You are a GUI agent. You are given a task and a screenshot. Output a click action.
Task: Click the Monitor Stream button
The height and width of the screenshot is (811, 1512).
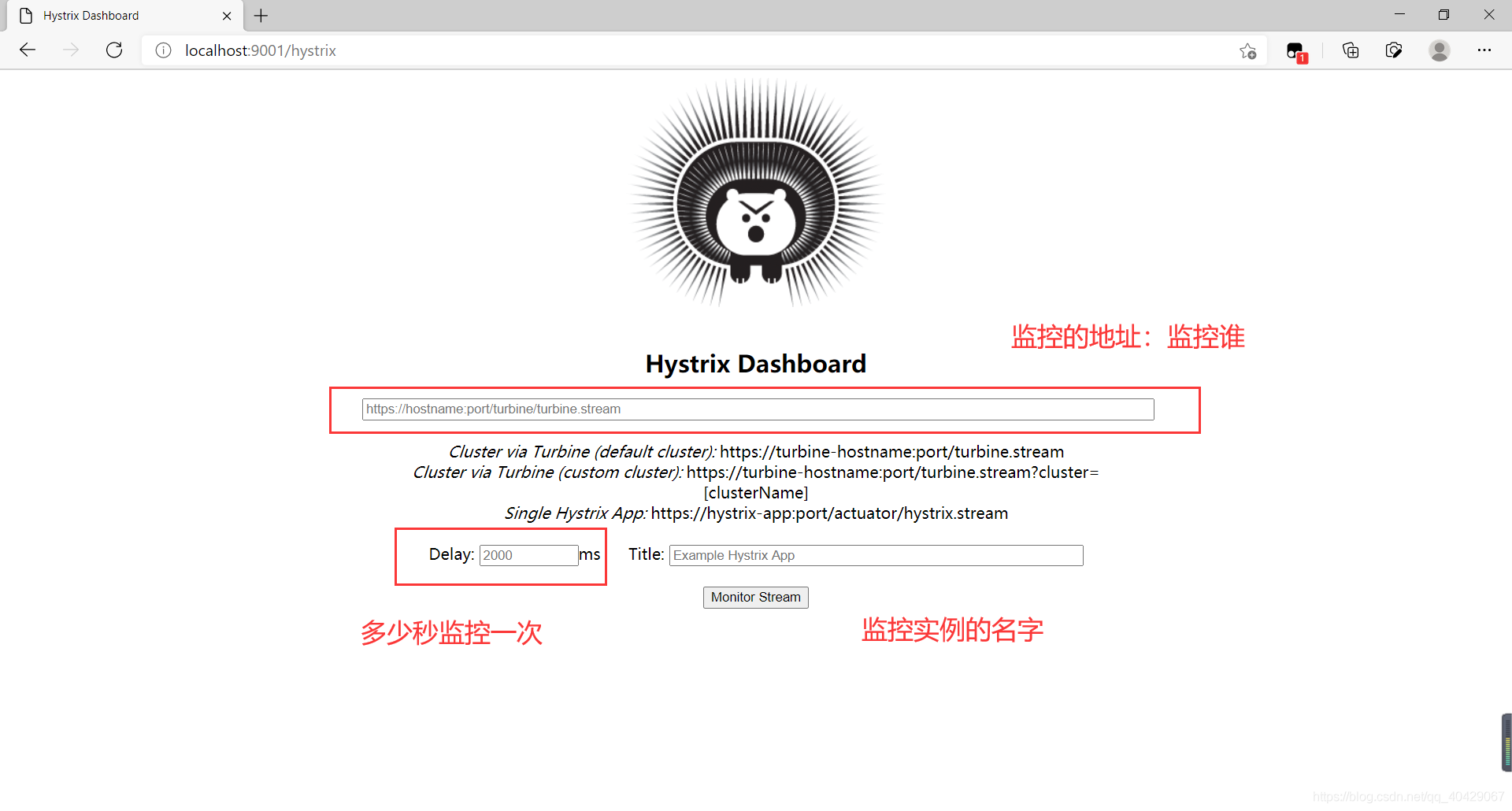755,598
